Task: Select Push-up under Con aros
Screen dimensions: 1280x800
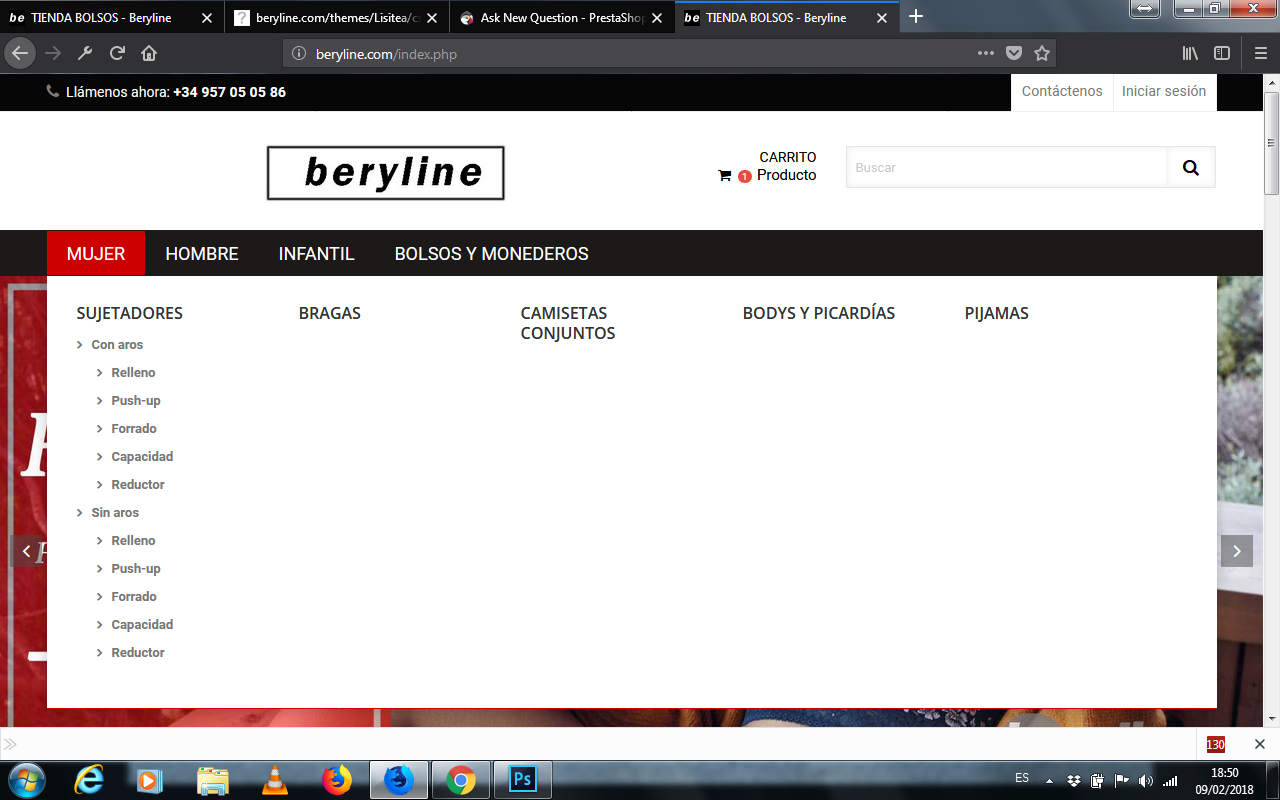Action: coord(136,401)
